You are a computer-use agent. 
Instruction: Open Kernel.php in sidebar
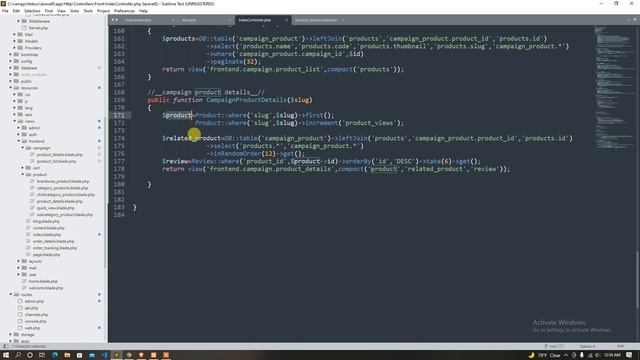[x=38, y=28]
